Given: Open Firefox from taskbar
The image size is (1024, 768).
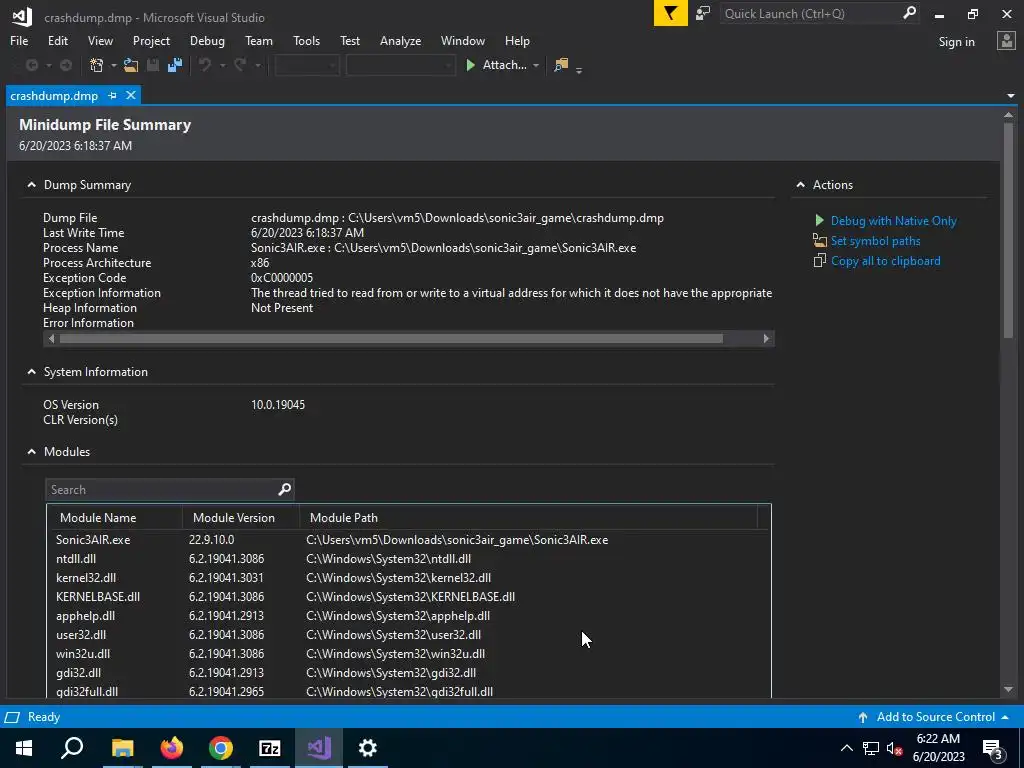Looking at the screenshot, I should tap(171, 748).
